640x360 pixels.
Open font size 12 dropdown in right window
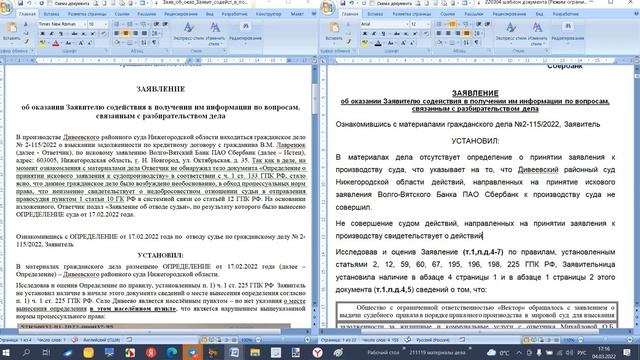pyautogui.click(x=428, y=24)
